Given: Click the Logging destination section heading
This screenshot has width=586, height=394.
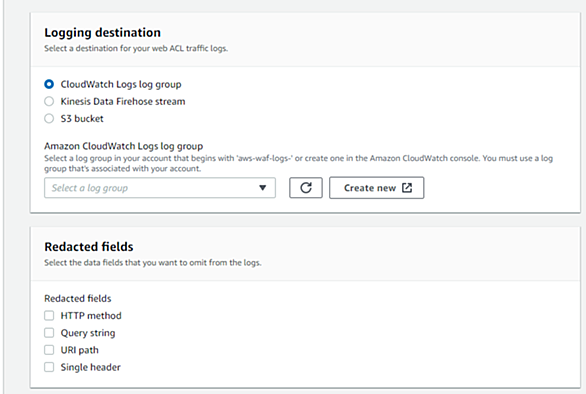Looking at the screenshot, I should click(x=102, y=33).
